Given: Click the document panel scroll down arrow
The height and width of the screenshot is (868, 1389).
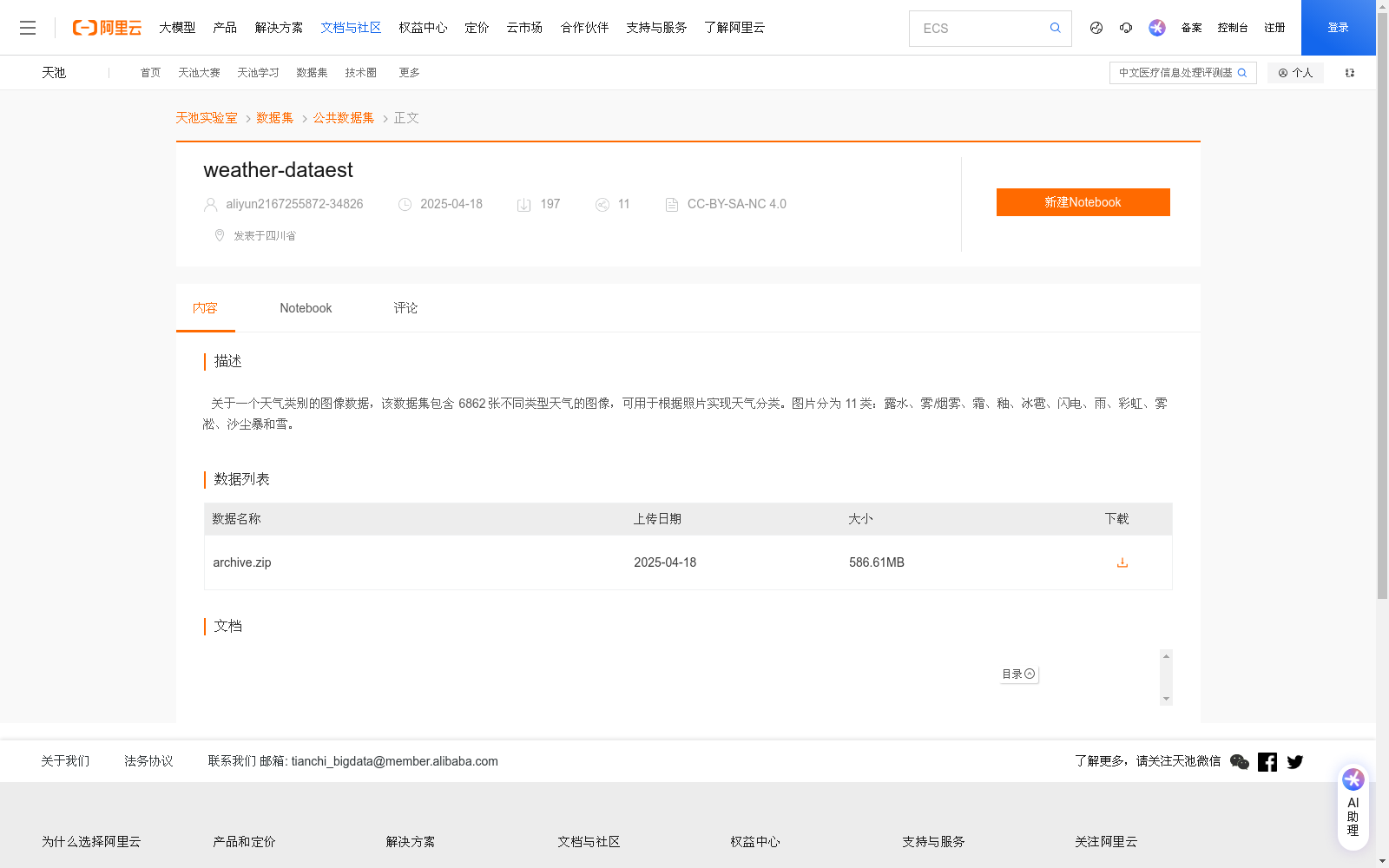Looking at the screenshot, I should [1166, 699].
